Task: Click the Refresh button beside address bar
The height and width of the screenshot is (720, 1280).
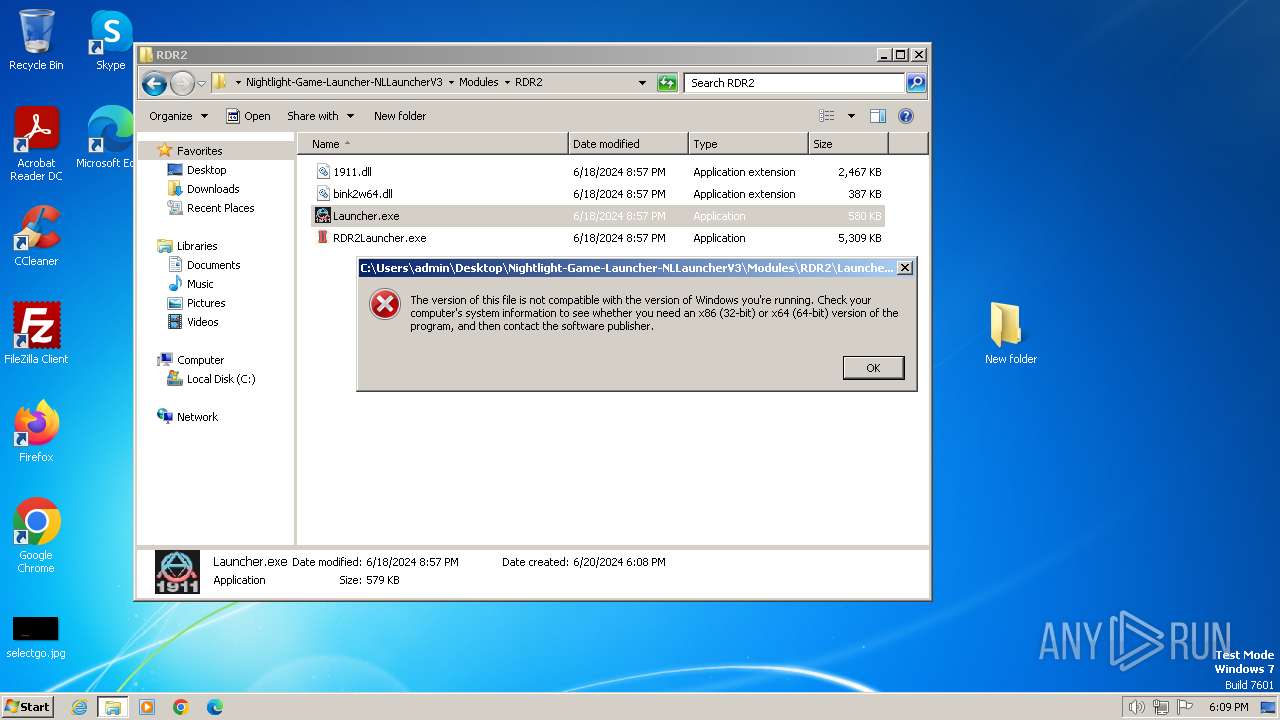Action: [x=667, y=83]
